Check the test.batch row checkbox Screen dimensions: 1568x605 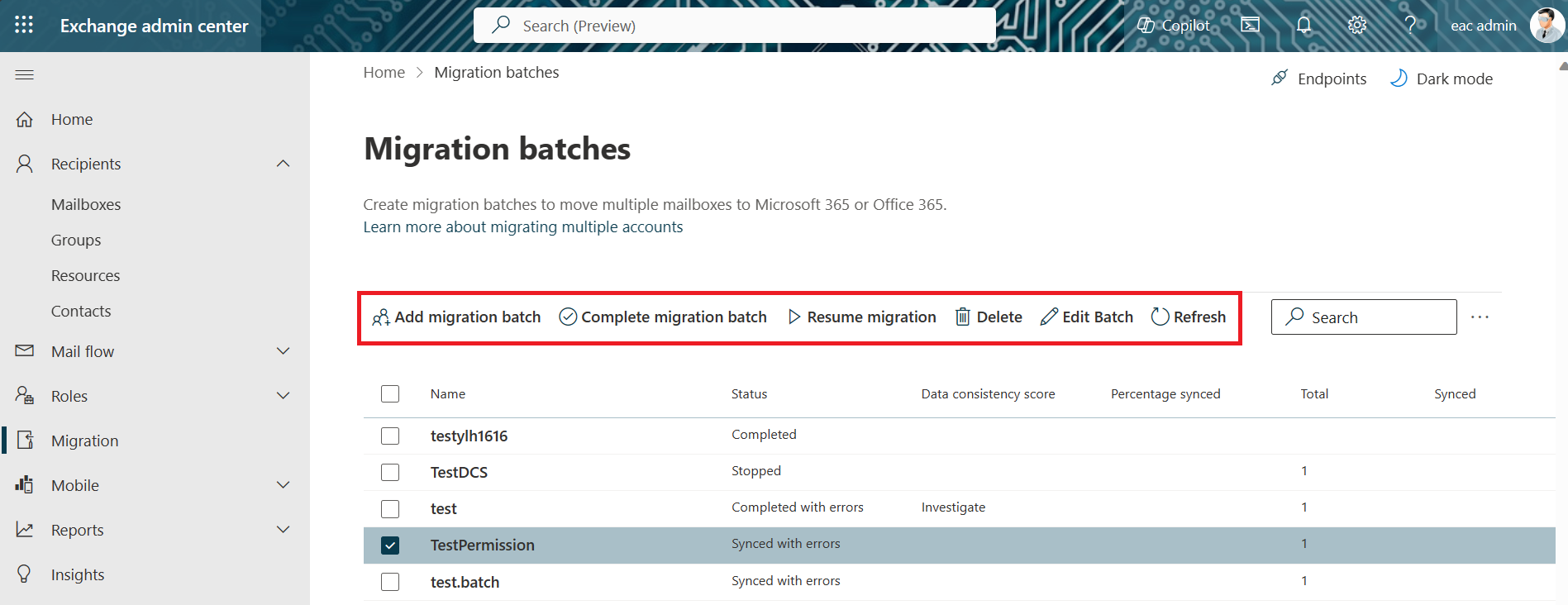click(390, 582)
